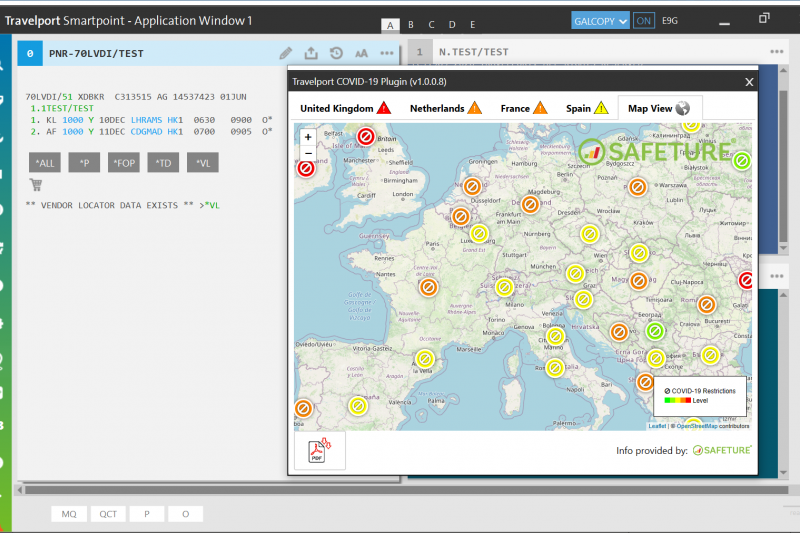Click the share/export icon in the PNR window header
The image size is (800, 533).
pyautogui.click(x=311, y=53)
